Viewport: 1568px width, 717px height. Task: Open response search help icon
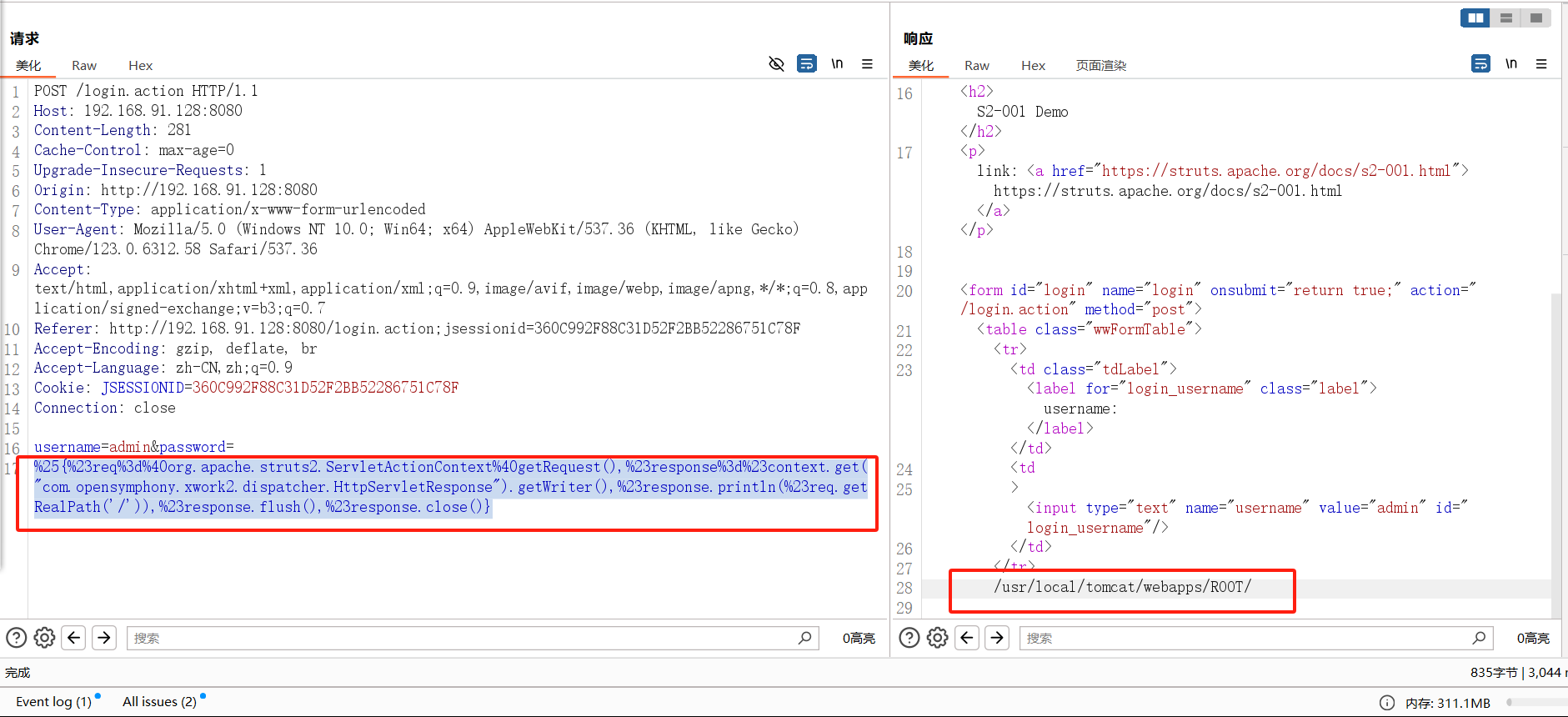click(909, 638)
